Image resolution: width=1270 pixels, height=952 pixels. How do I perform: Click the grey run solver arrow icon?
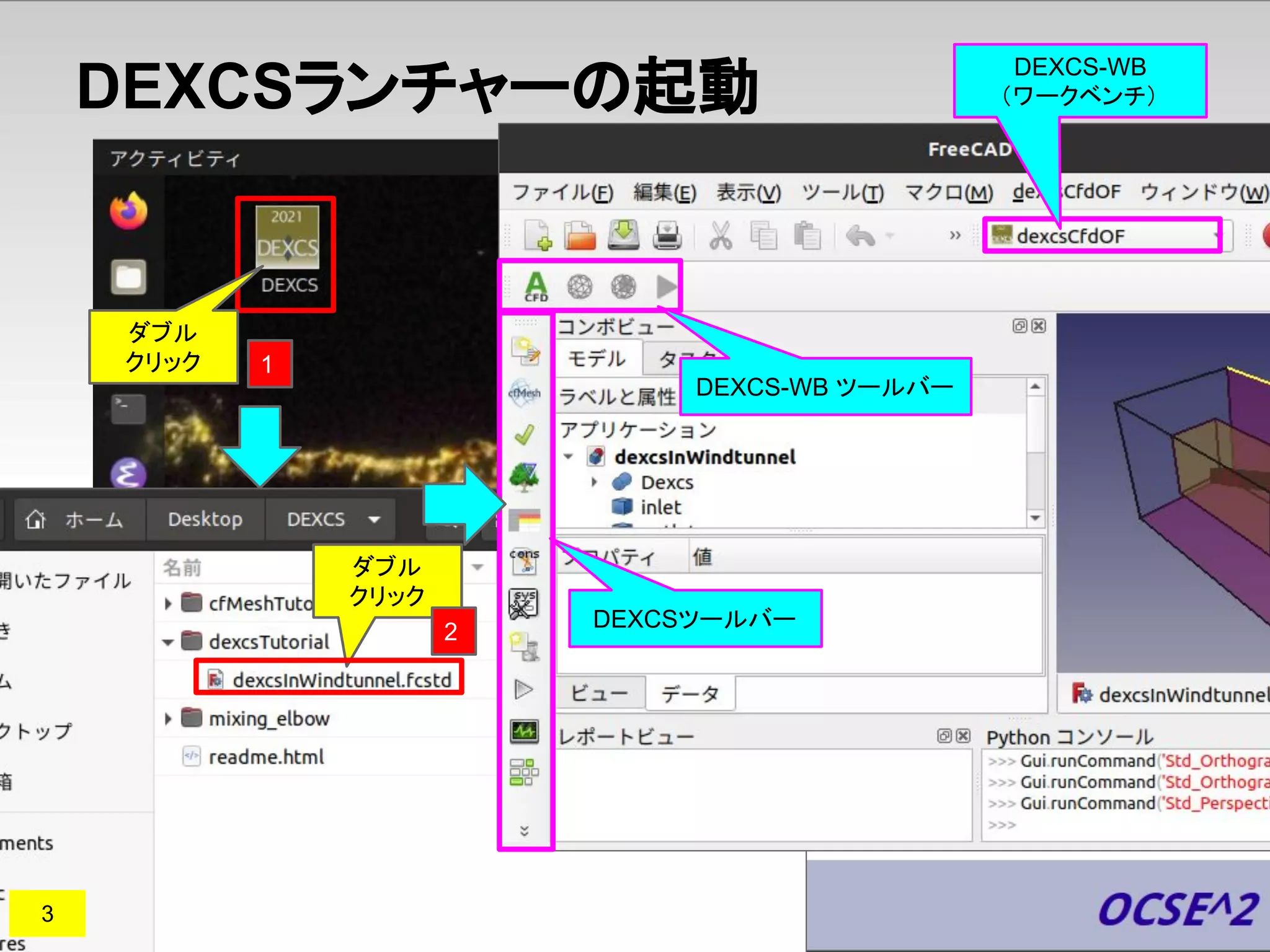coord(667,287)
